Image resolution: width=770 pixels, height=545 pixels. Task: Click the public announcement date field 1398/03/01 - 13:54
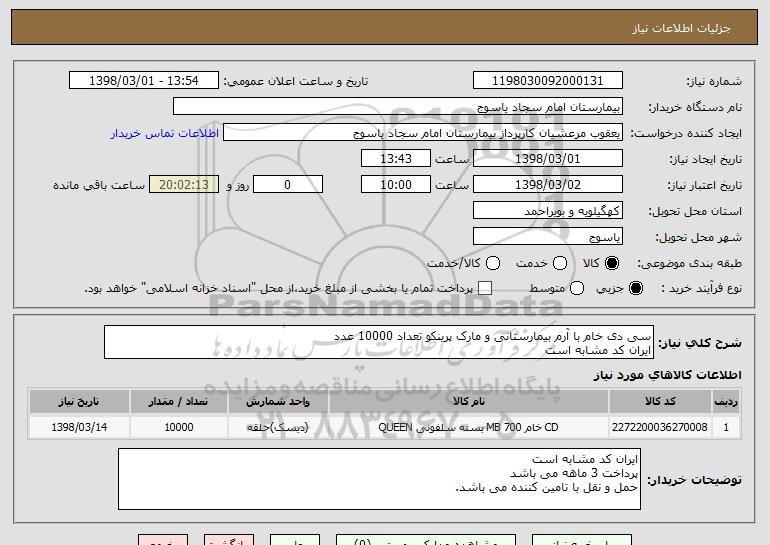pyautogui.click(x=144, y=81)
